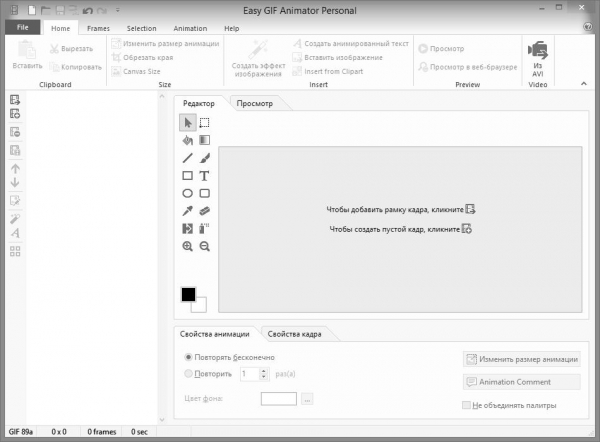This screenshot has width=600, height=442.
Task: Click the white background color swatch
Action: point(201,306)
